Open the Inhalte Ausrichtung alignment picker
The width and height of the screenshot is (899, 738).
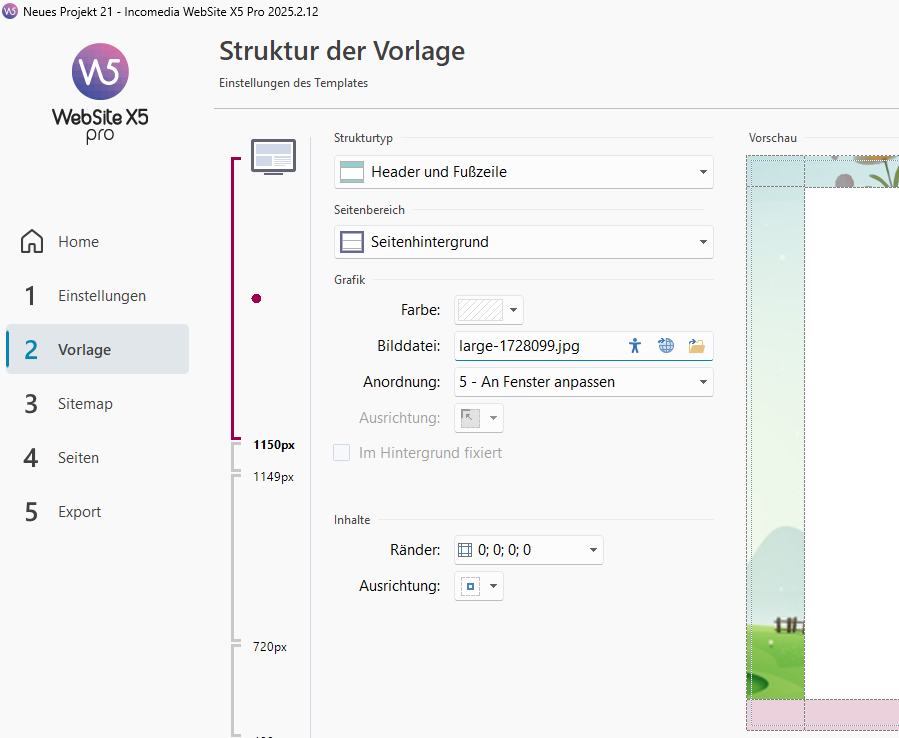(479, 586)
